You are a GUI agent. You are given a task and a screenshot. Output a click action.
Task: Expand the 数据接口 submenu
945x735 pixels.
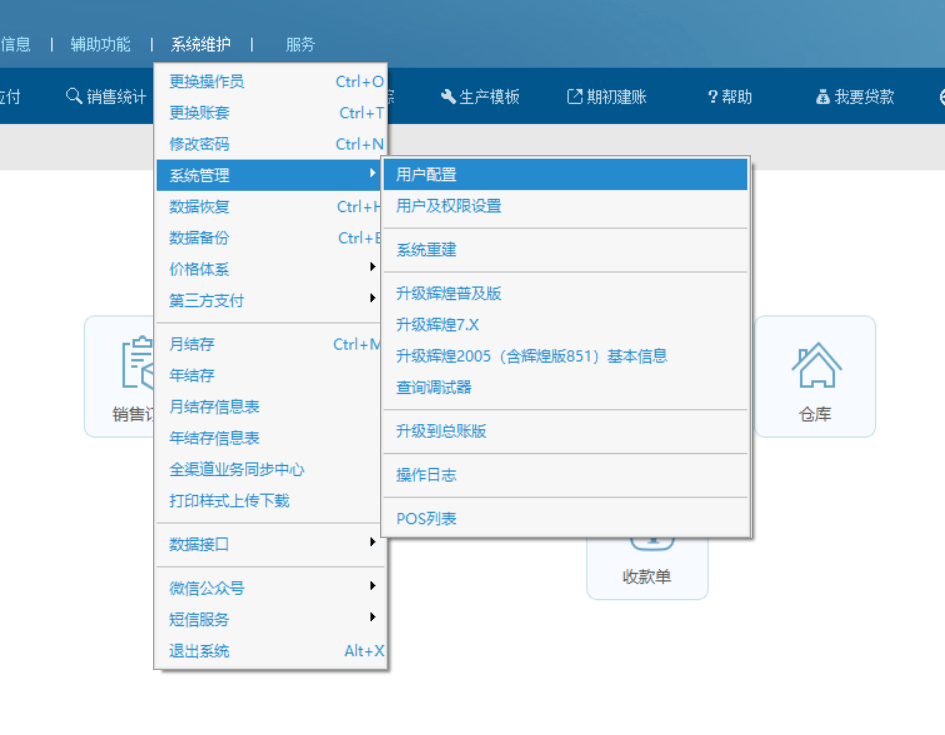tap(270, 544)
